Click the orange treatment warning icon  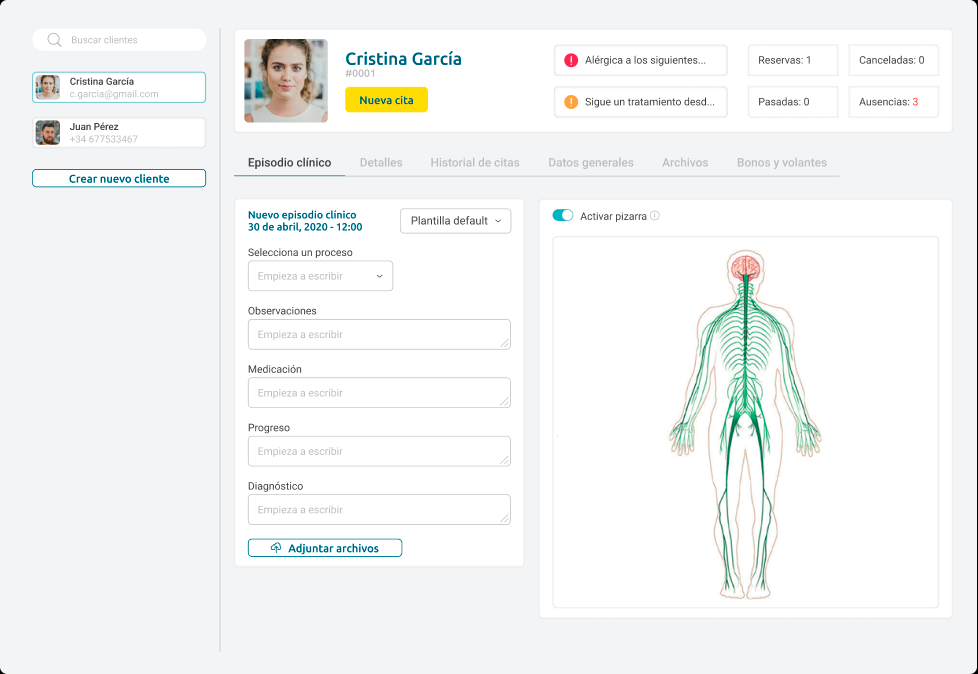coord(571,102)
